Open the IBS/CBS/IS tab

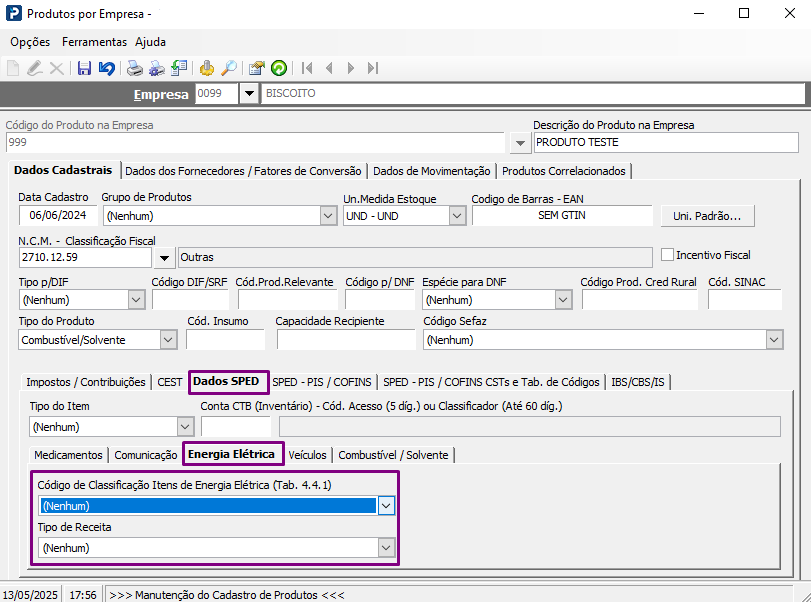click(x=638, y=382)
